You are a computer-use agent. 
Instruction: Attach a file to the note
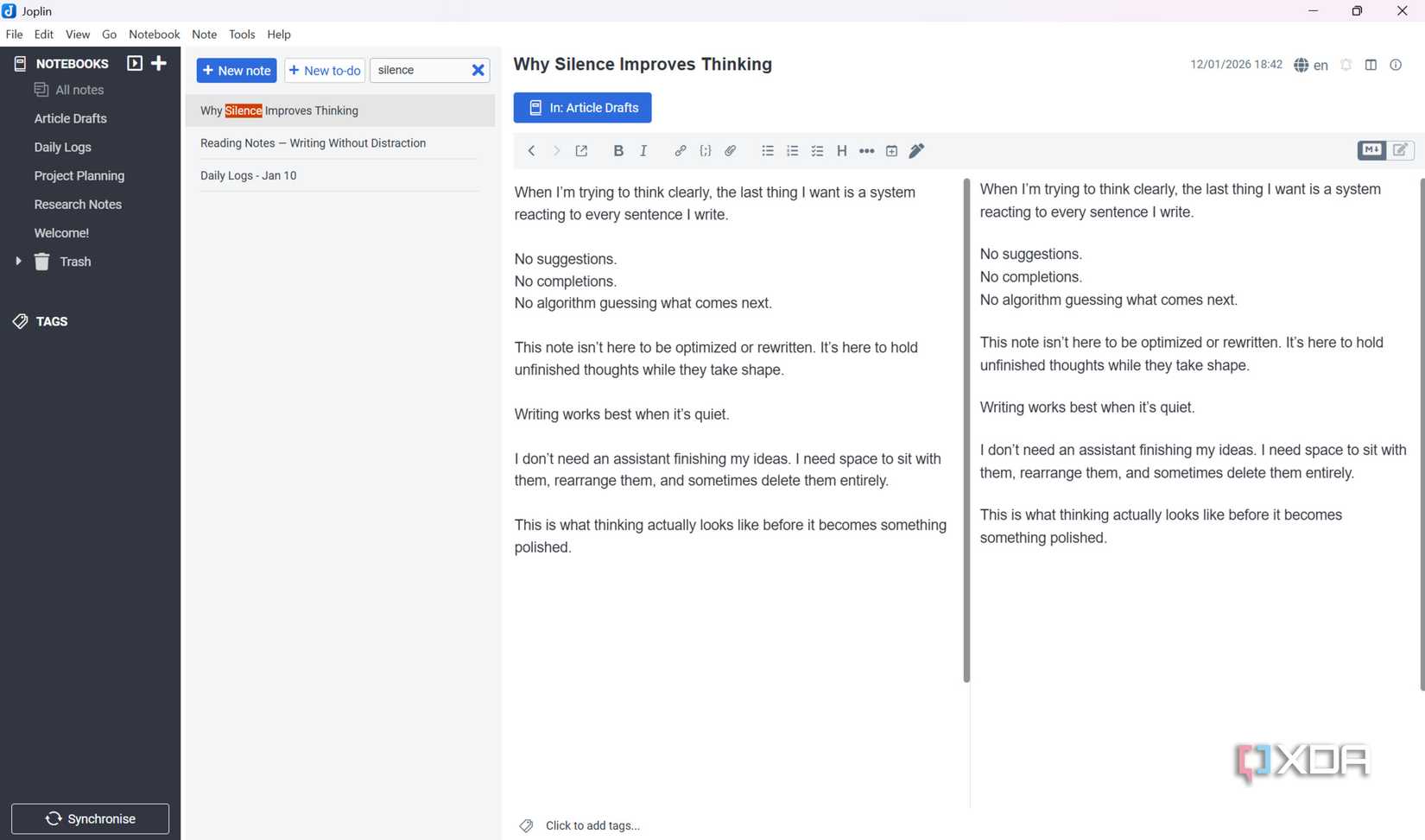731,151
